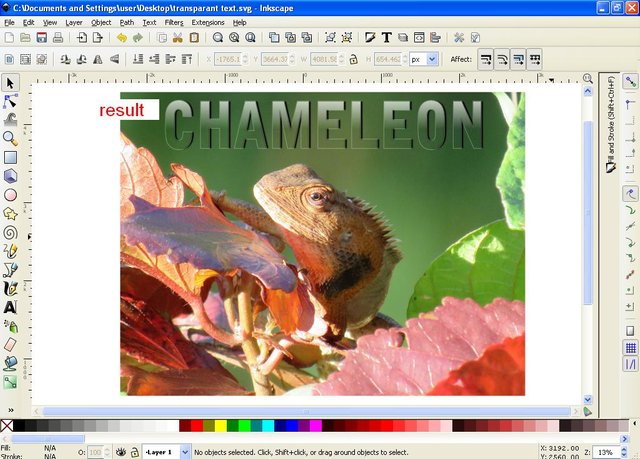Open the Layer menu
This screenshot has width=640, height=459.
(74, 22)
